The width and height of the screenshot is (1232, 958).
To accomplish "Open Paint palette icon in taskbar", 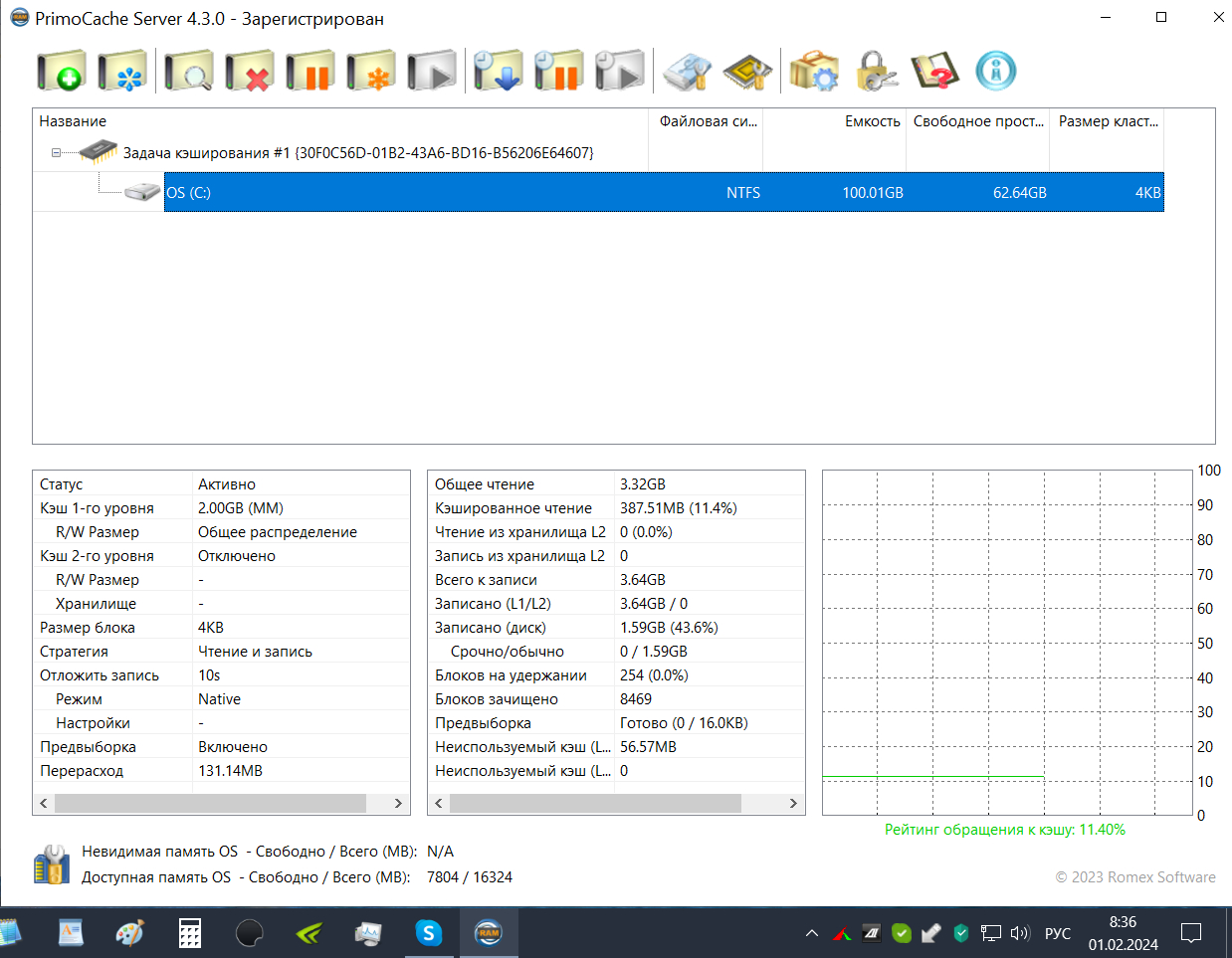I will [x=130, y=933].
